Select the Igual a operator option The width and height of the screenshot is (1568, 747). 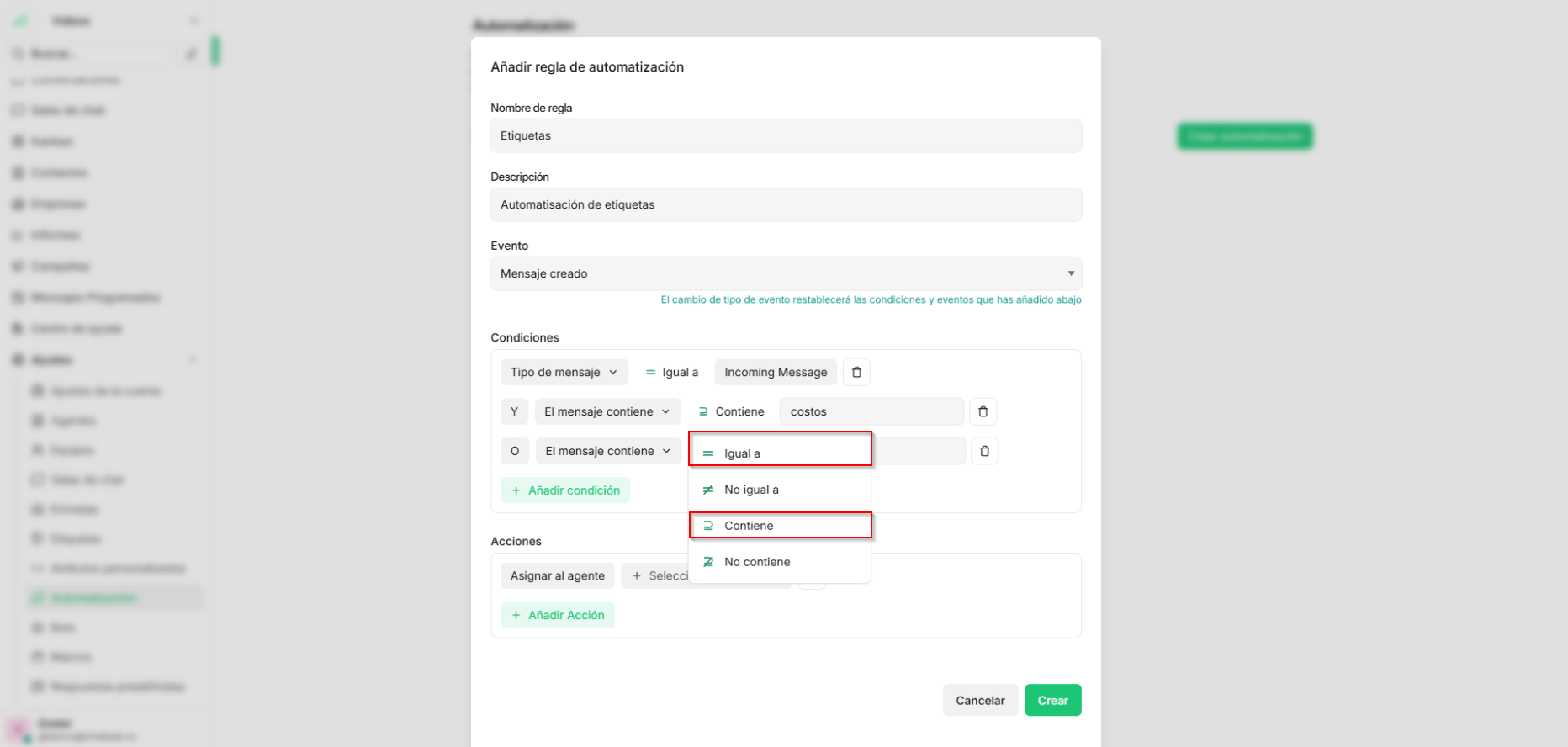(780, 453)
